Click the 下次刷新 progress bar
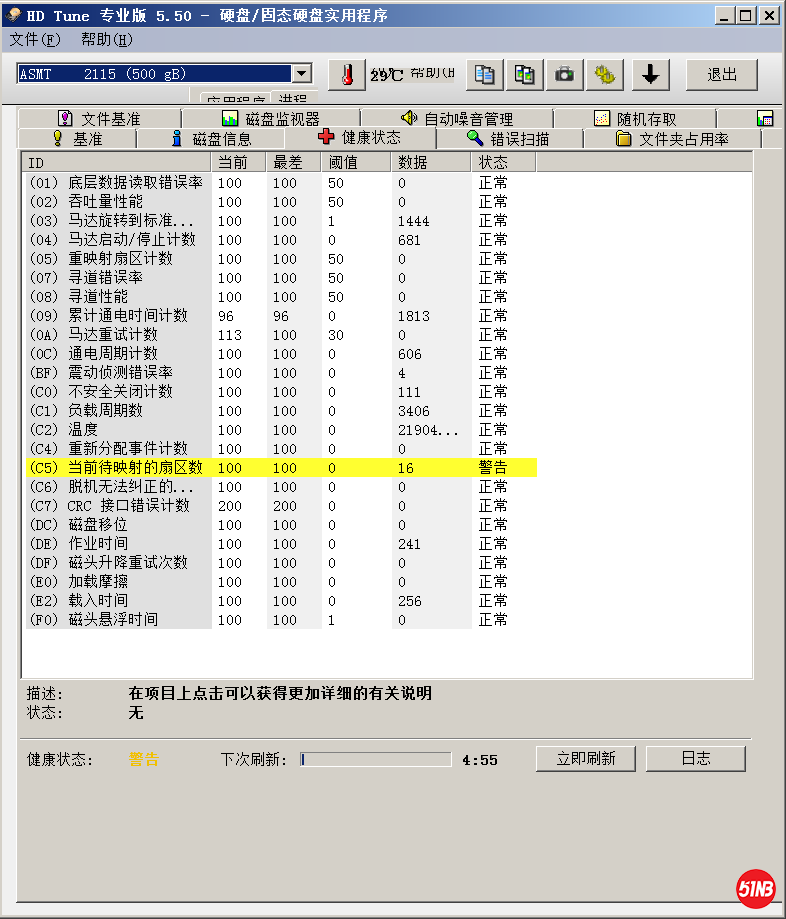 coord(375,760)
